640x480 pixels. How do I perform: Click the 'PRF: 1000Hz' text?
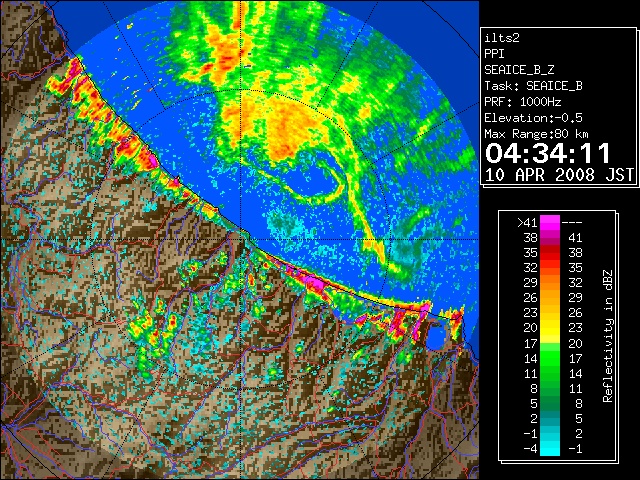tap(523, 102)
